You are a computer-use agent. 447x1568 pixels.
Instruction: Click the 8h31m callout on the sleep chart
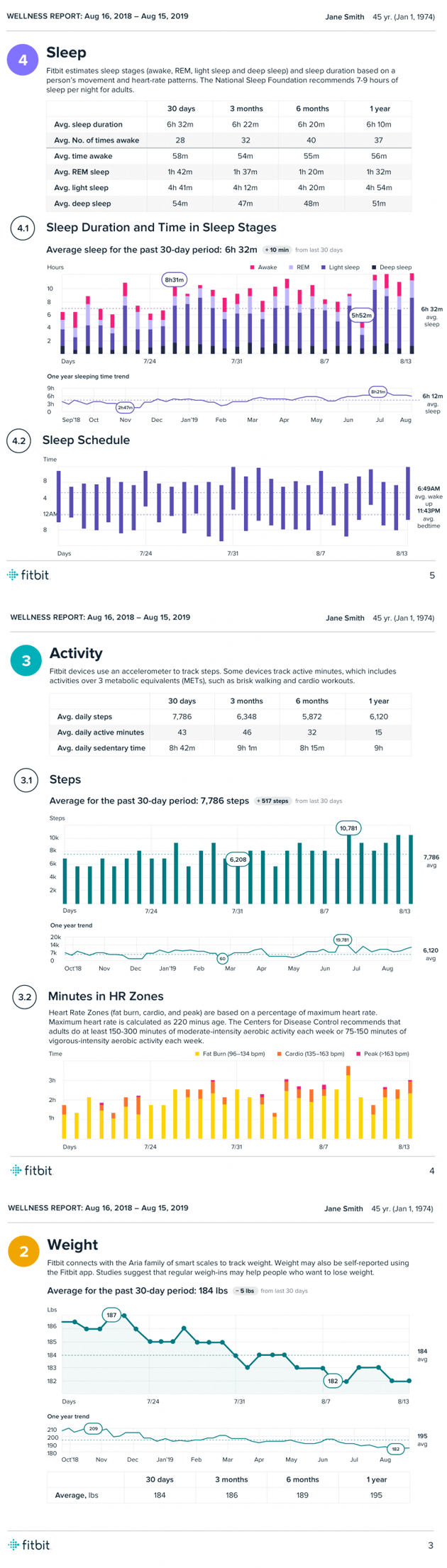coord(175,279)
